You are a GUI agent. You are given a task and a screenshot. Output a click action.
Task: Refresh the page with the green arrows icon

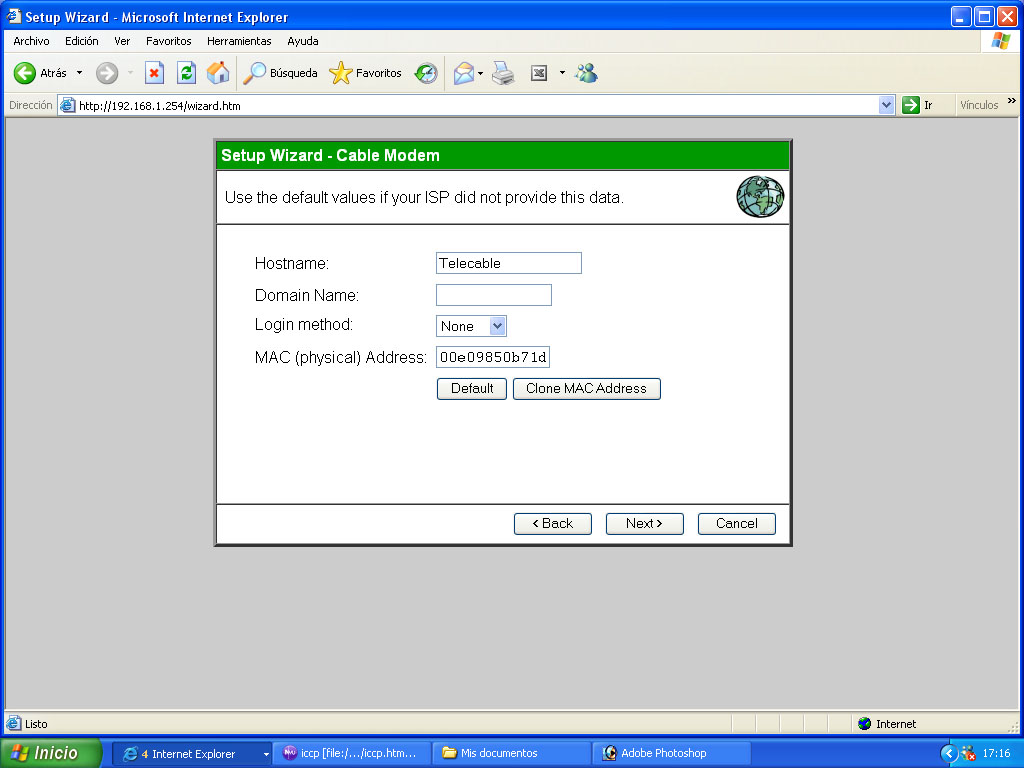point(187,73)
